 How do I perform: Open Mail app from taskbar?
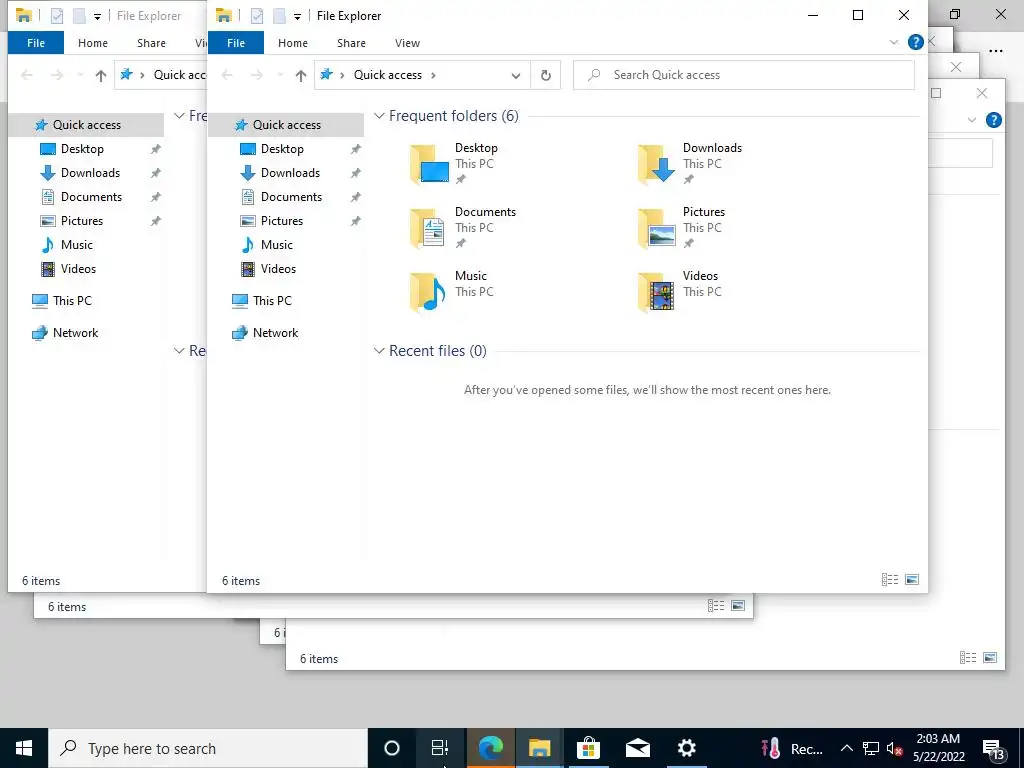637,748
